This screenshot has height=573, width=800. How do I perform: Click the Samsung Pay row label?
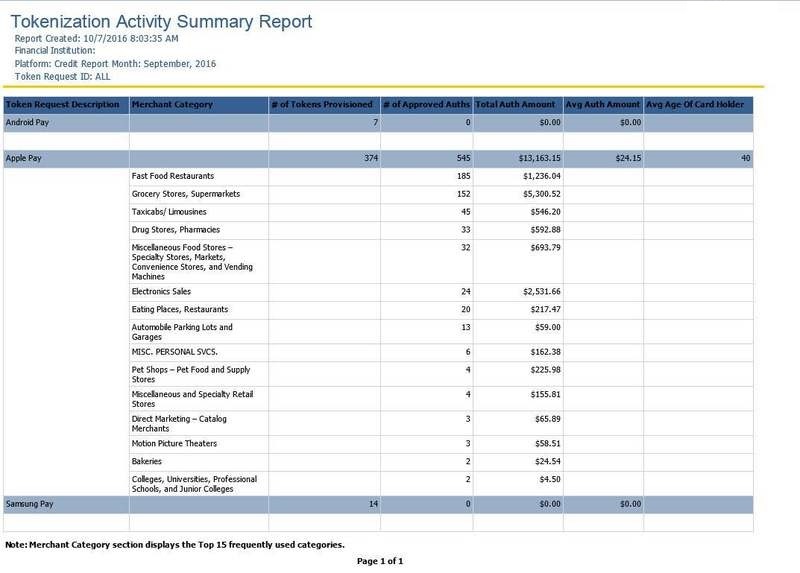(x=30, y=504)
